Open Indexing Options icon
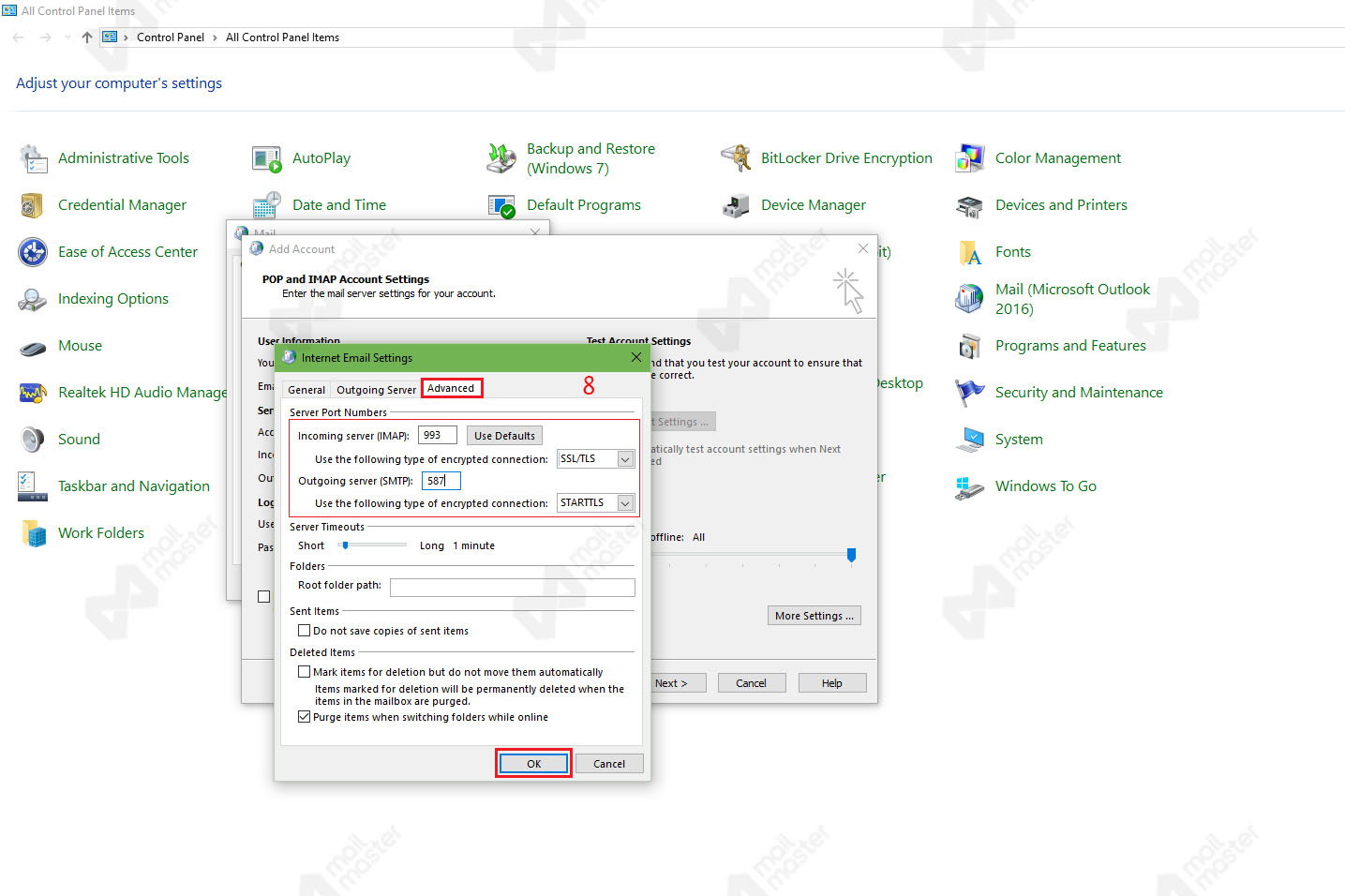This screenshot has width=1345, height=896. coord(33,299)
